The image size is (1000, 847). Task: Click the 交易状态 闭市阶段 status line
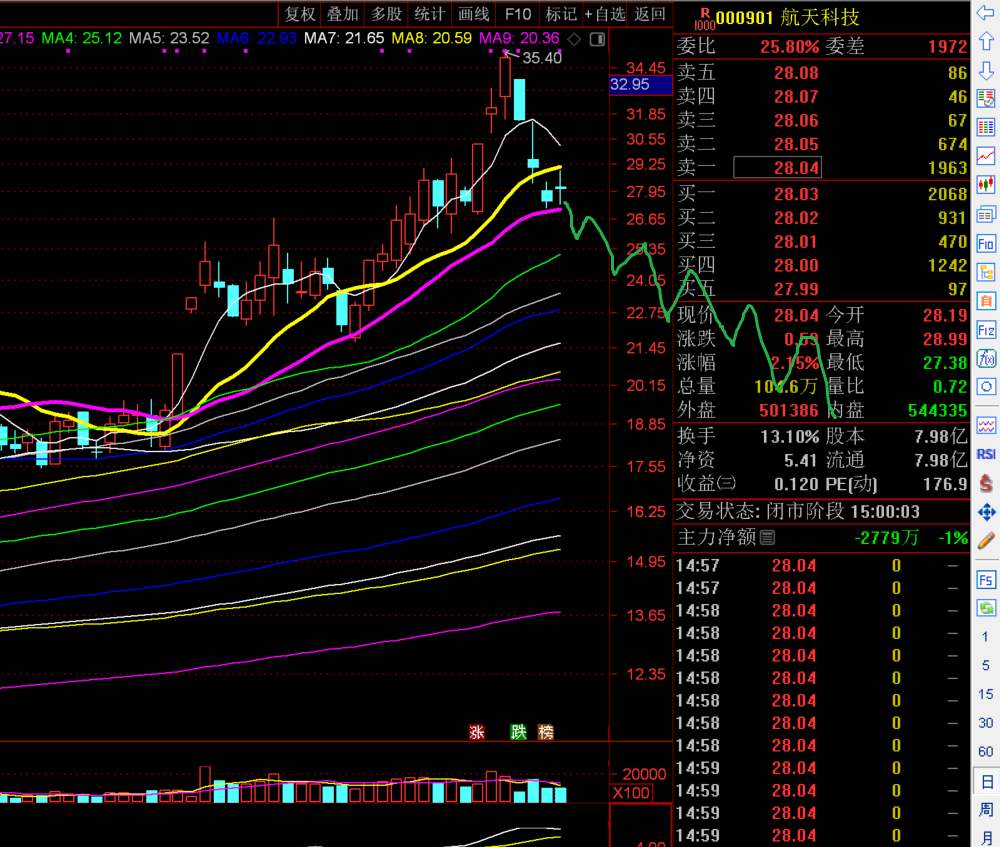point(797,512)
